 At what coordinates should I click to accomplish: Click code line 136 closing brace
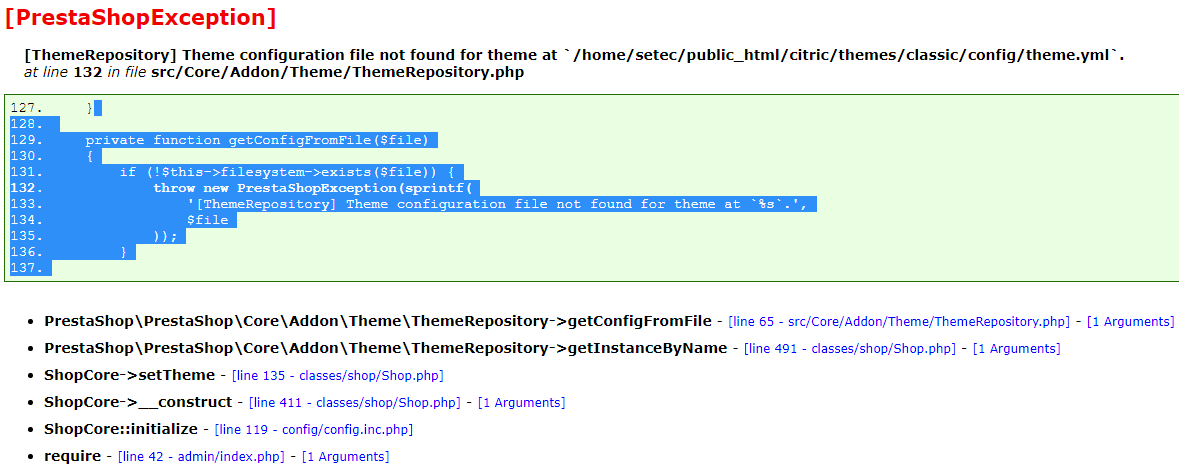point(123,251)
